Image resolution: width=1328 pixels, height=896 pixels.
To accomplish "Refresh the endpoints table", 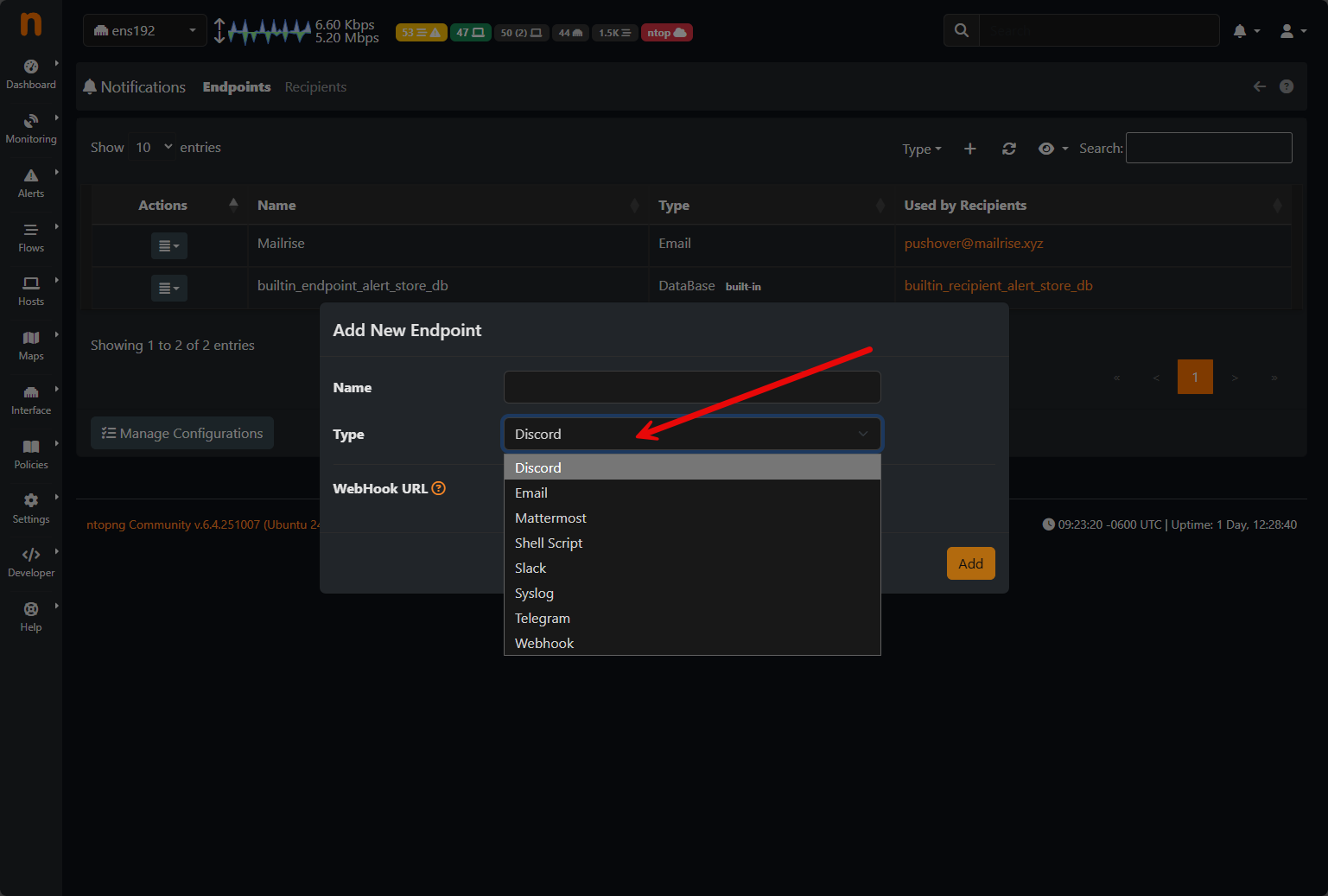I will [x=1008, y=149].
